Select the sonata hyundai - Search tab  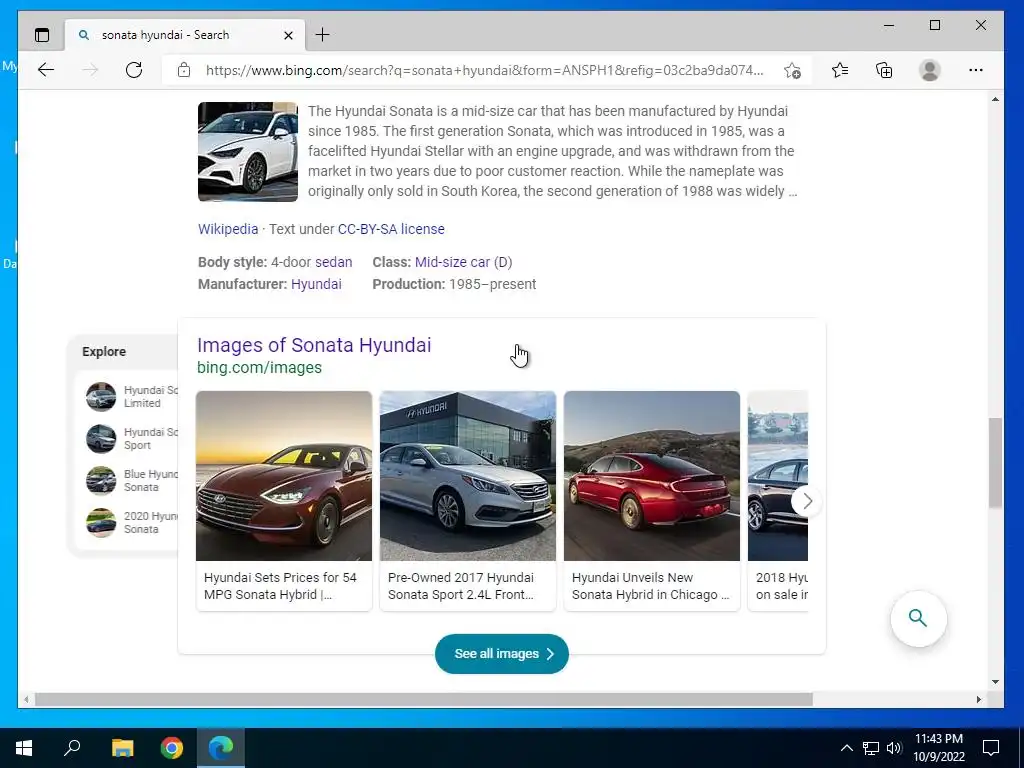(185, 35)
